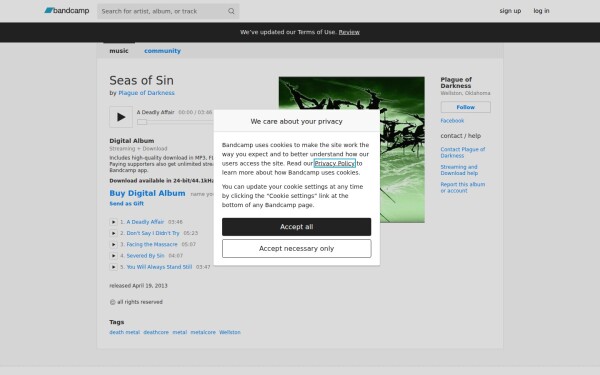Click Accept all cookies button
The width and height of the screenshot is (600, 375).
coord(296,227)
